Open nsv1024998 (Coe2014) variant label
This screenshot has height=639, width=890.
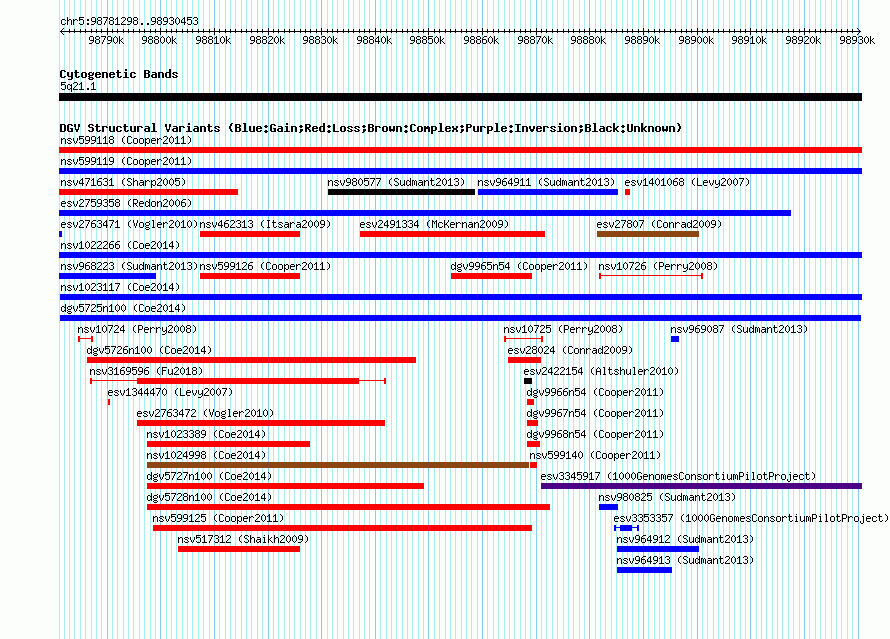[207, 455]
